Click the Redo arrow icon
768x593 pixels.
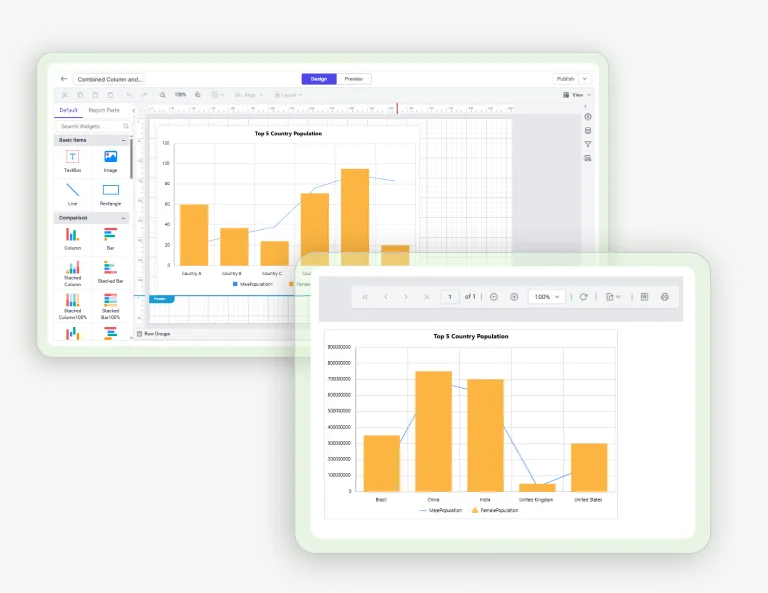coord(144,95)
